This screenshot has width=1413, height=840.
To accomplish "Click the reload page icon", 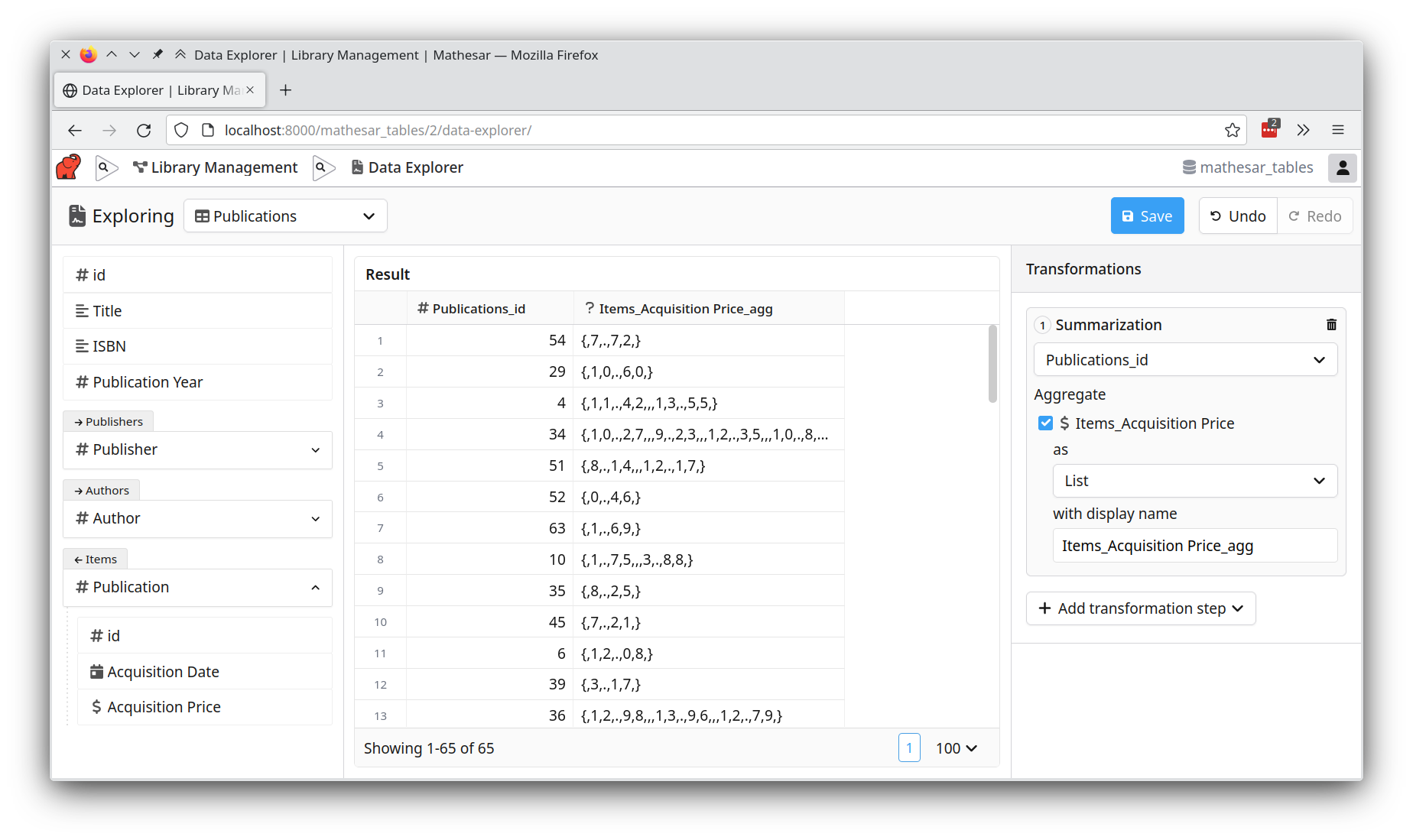I will (x=144, y=130).
